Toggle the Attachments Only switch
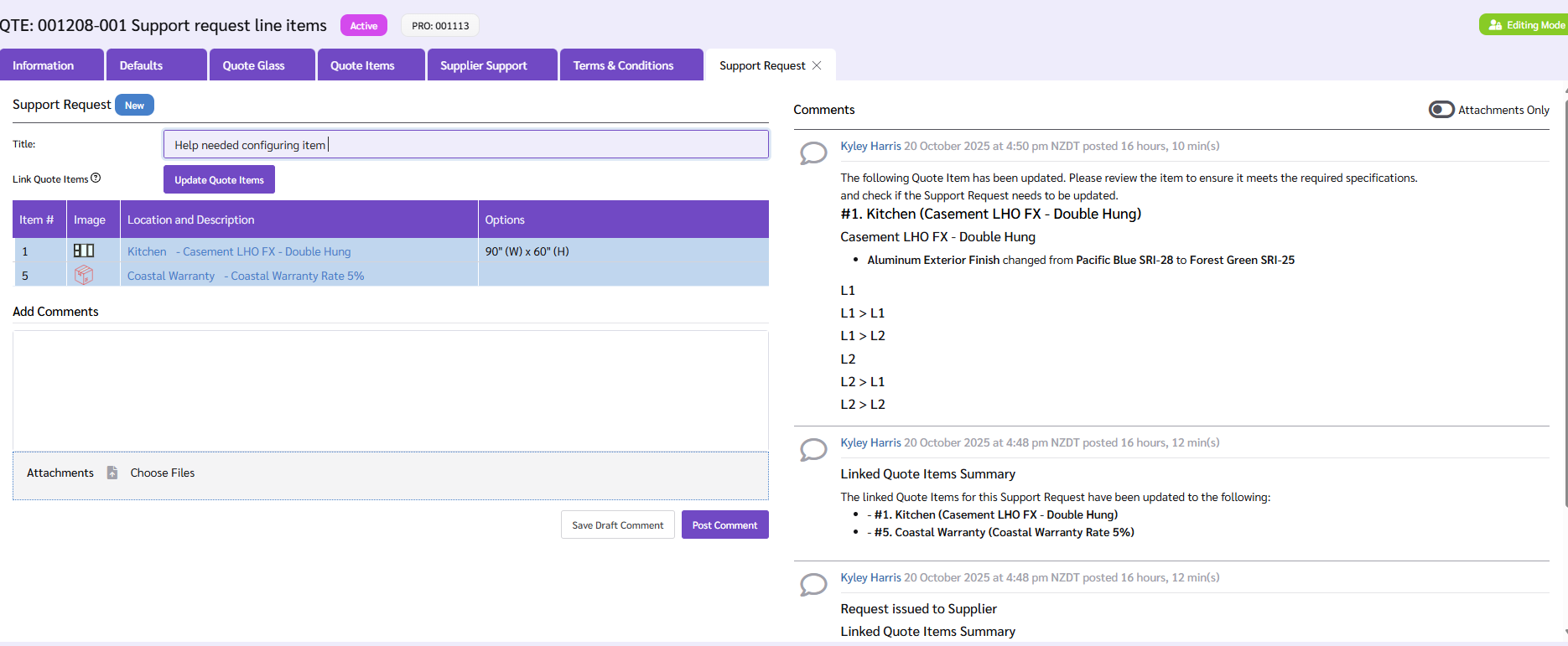 (x=1441, y=110)
